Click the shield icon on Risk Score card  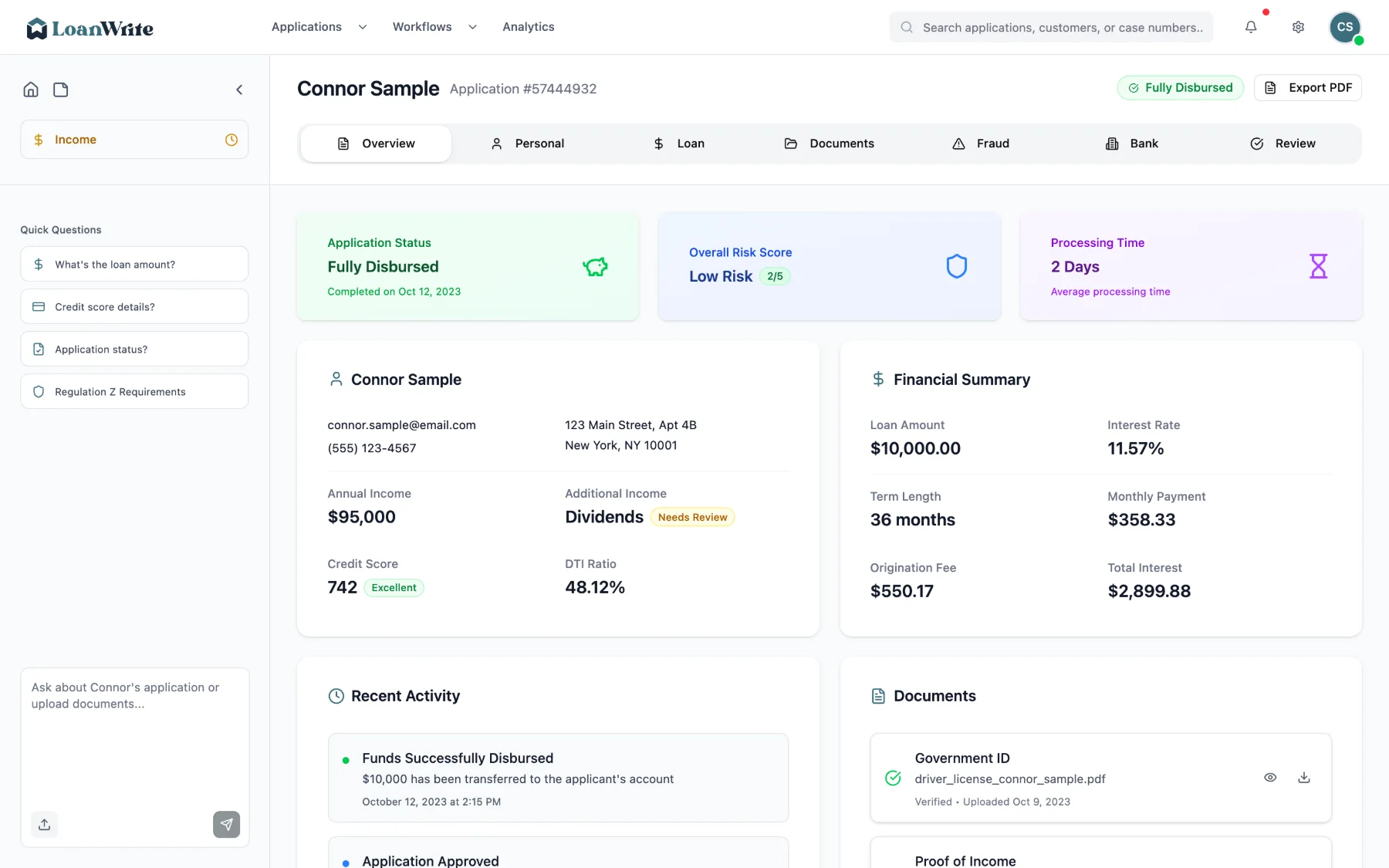tap(957, 266)
